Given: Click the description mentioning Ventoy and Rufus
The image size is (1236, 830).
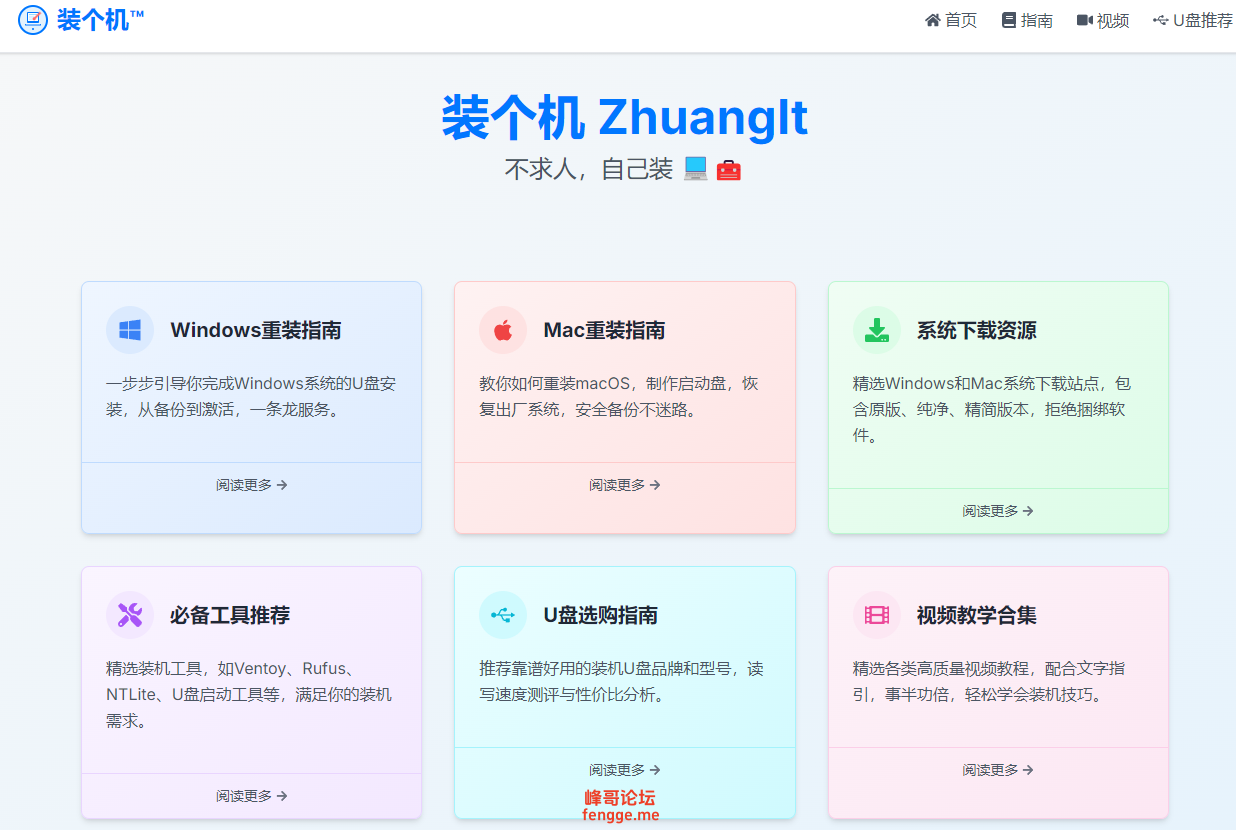Looking at the screenshot, I should [x=249, y=694].
